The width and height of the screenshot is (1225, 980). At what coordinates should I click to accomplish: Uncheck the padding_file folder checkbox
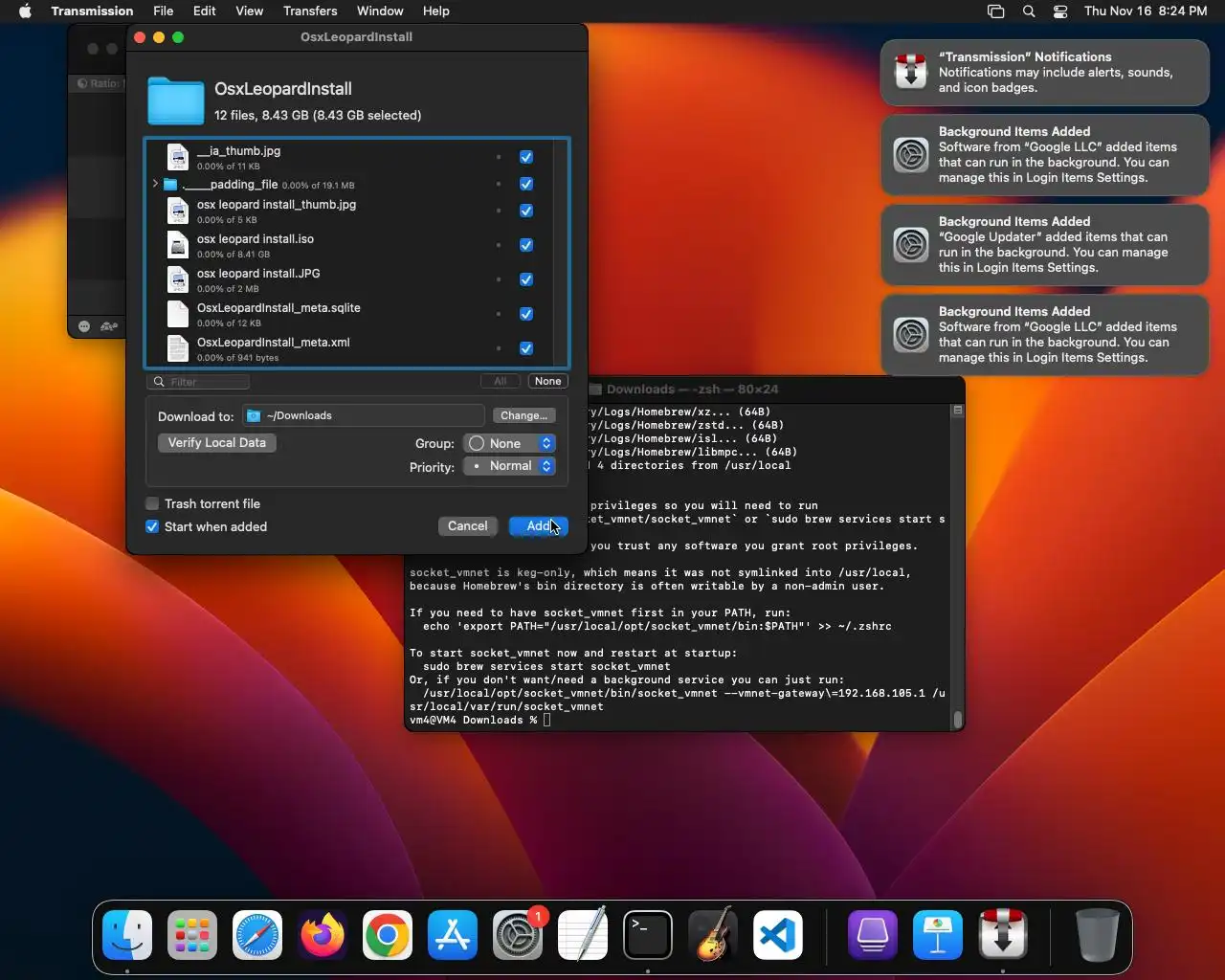[526, 184]
